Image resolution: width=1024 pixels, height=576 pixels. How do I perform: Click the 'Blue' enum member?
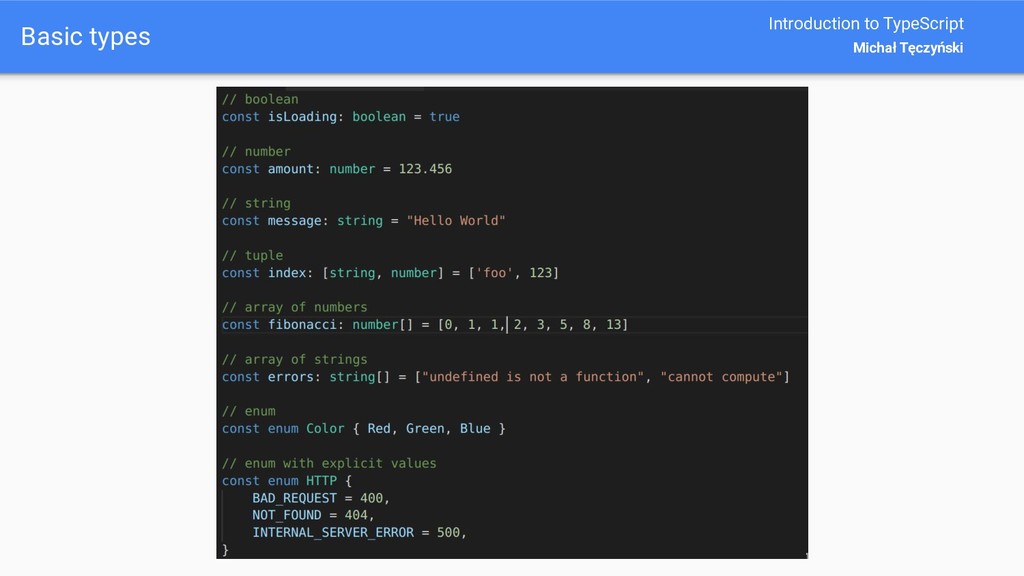coord(475,429)
